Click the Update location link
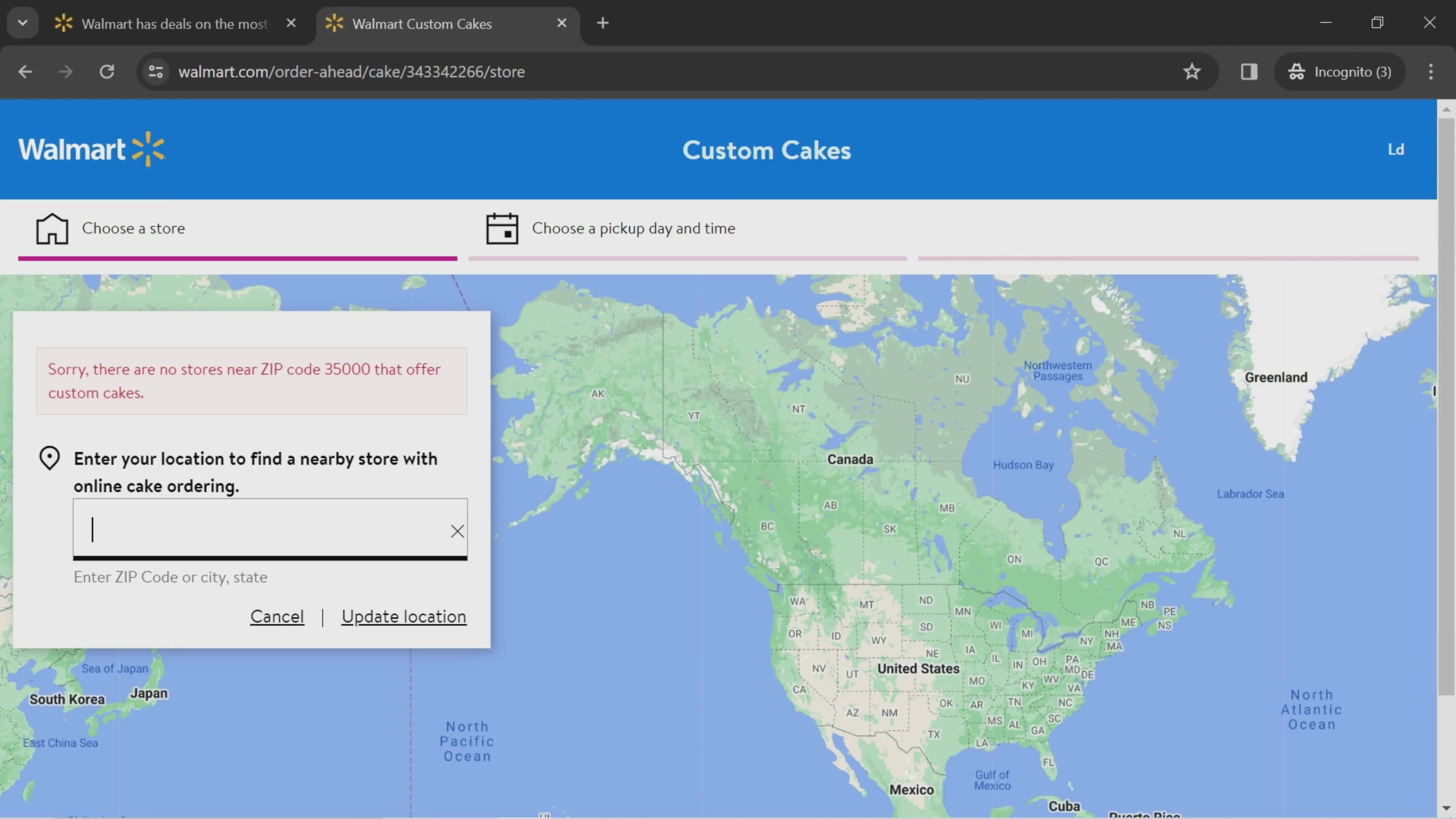Image resolution: width=1456 pixels, height=819 pixels. (x=403, y=616)
